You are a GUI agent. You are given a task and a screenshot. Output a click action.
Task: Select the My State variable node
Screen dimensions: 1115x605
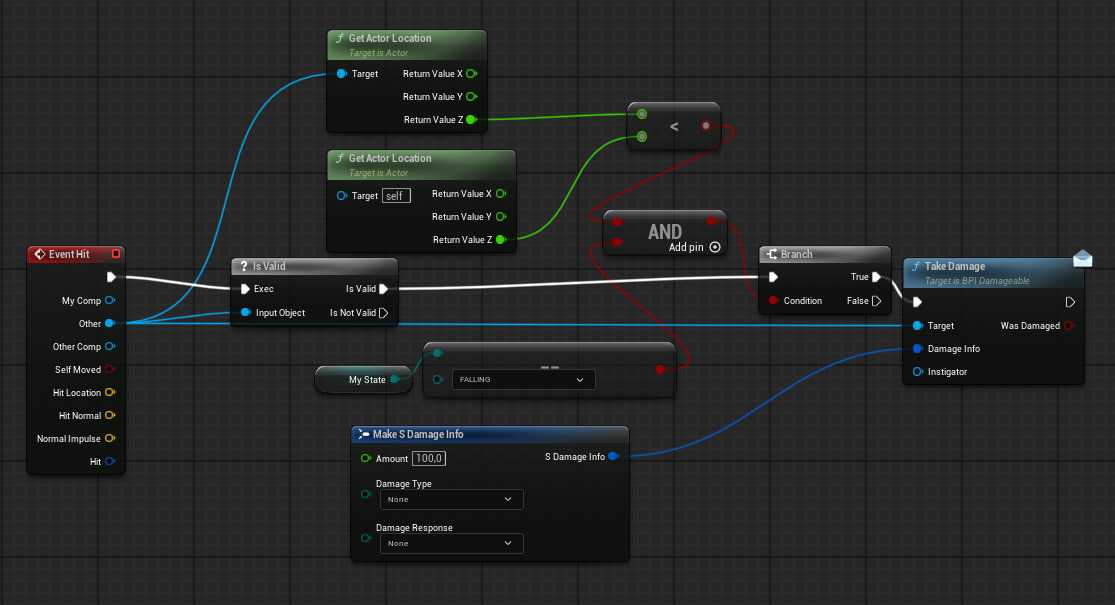pyautogui.click(x=363, y=380)
